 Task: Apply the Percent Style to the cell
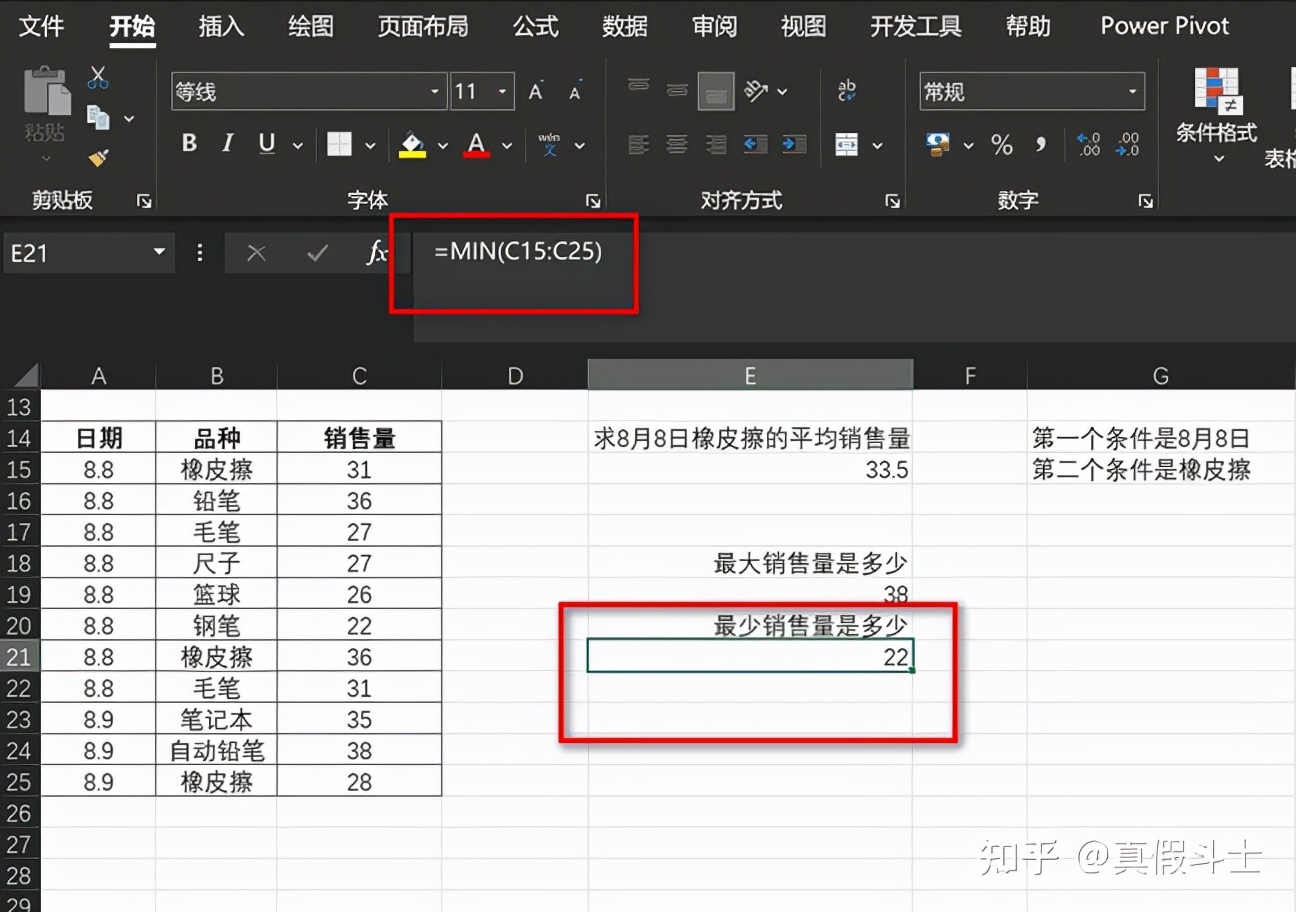1002,145
